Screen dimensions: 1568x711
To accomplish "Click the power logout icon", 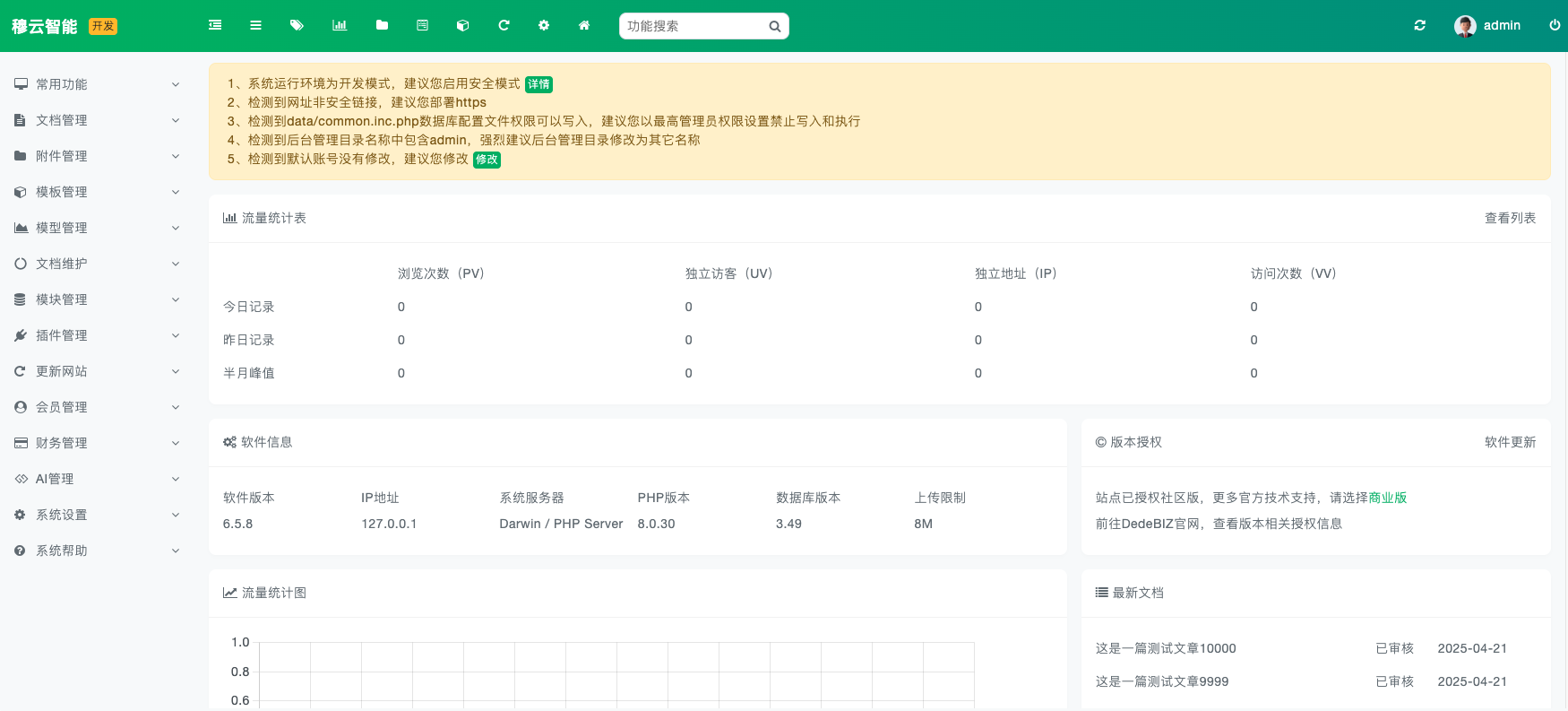I will [1555, 25].
